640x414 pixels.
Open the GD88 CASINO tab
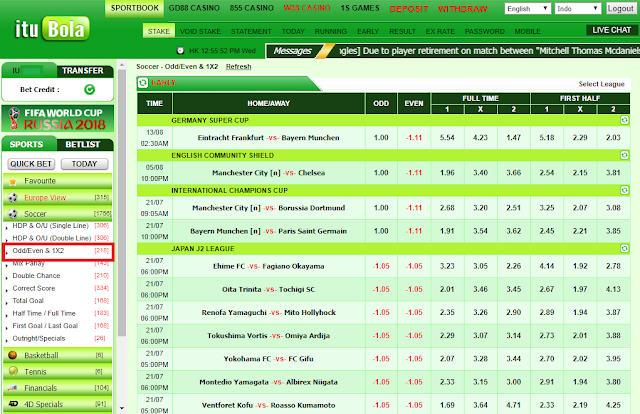pyautogui.click(x=194, y=8)
